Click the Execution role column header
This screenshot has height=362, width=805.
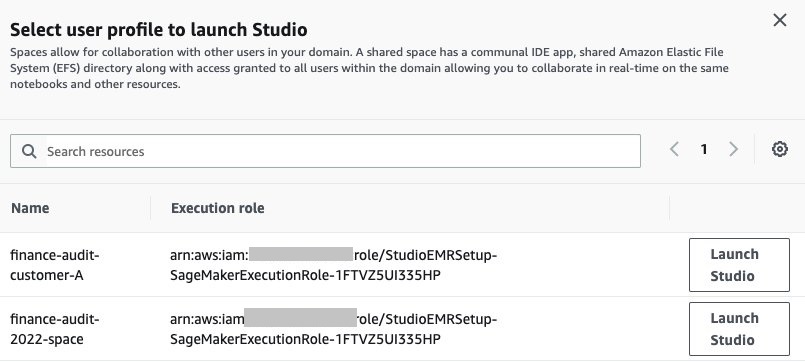click(218, 208)
